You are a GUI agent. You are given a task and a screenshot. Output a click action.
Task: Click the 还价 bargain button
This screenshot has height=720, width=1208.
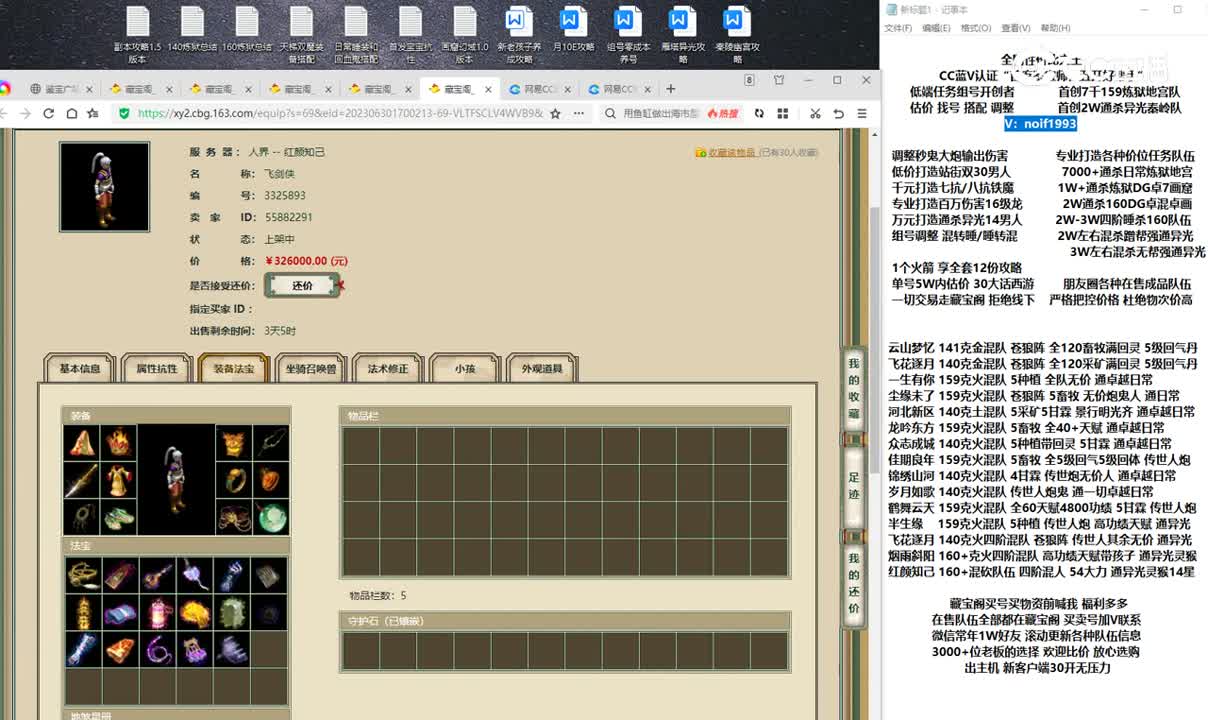[x=302, y=285]
